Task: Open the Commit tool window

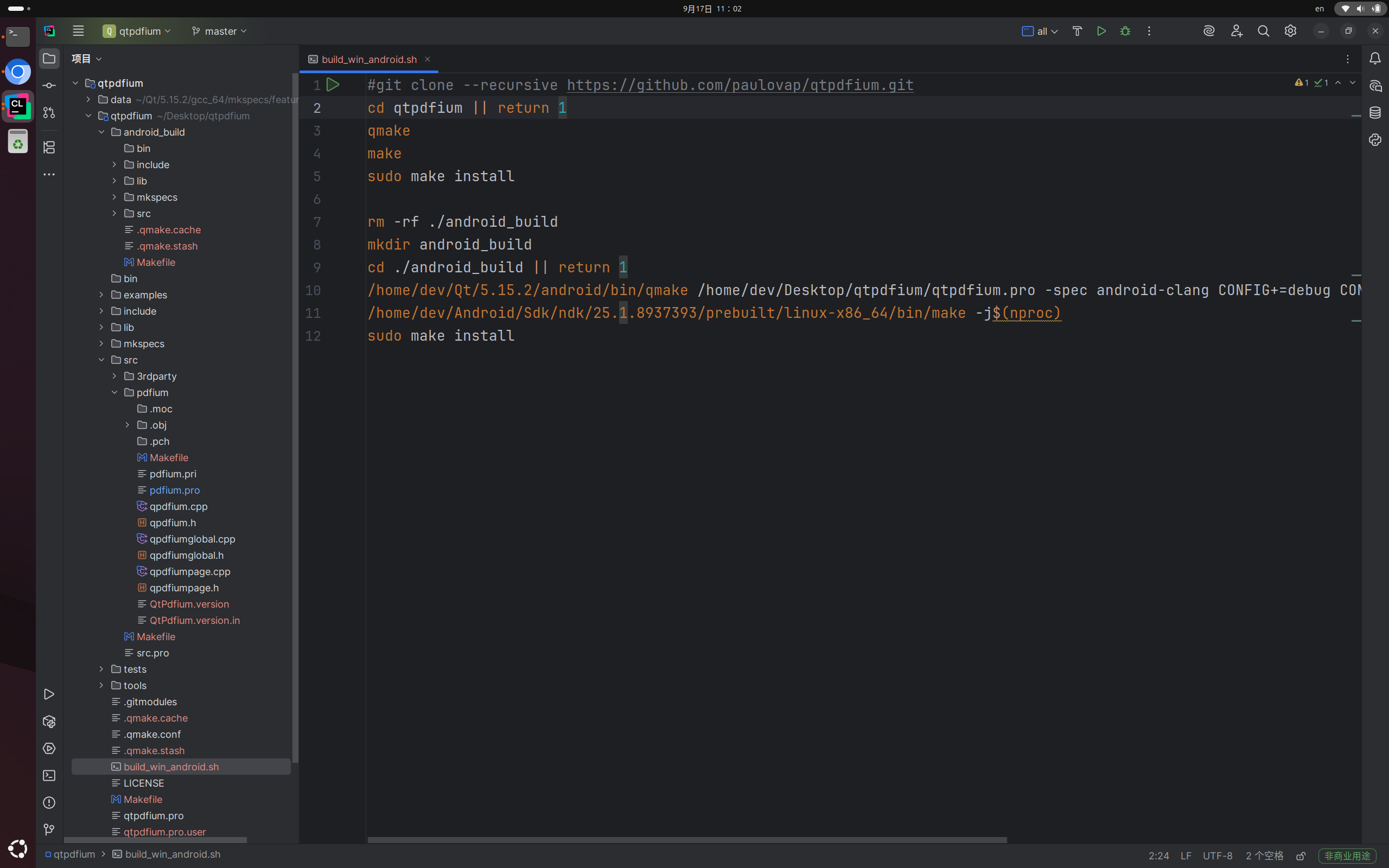Action: tap(49, 86)
